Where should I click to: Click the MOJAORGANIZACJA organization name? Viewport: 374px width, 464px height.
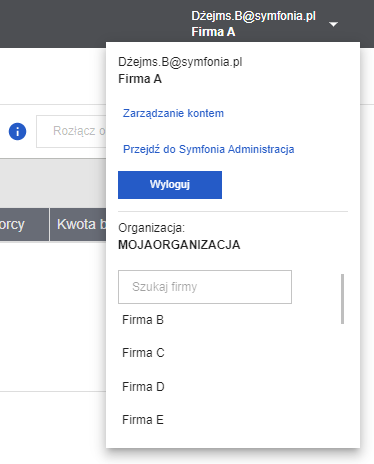click(179, 245)
